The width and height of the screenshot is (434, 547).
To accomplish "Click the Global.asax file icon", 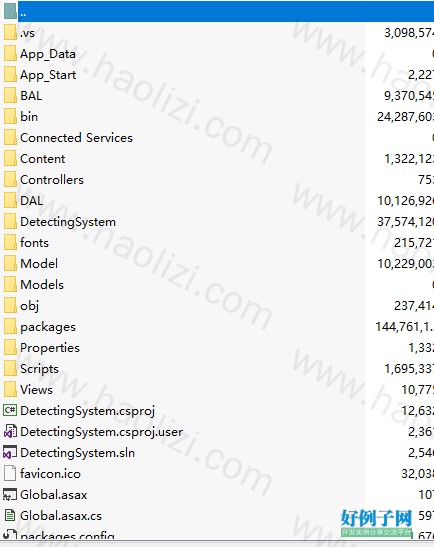I will (10, 494).
